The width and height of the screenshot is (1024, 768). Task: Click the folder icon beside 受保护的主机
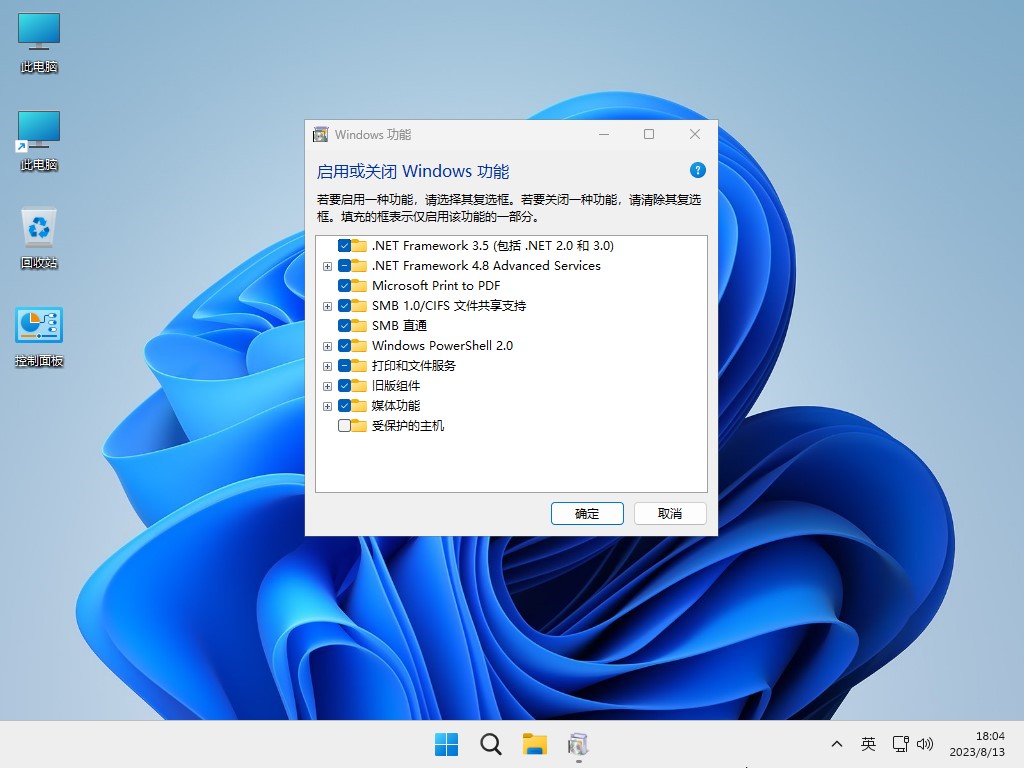[359, 426]
